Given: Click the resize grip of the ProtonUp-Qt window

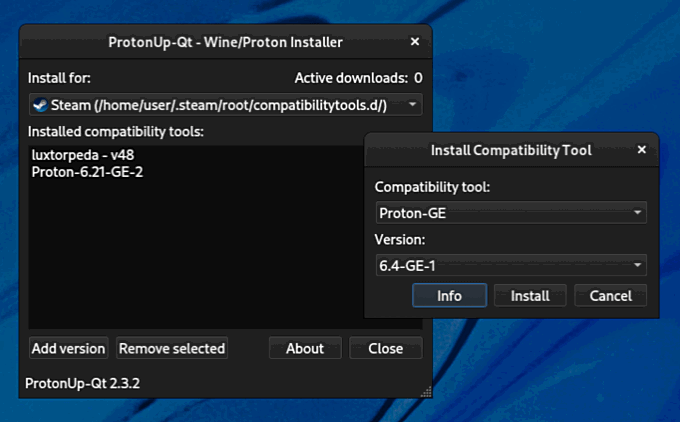Looking at the screenshot, I should tap(427, 392).
